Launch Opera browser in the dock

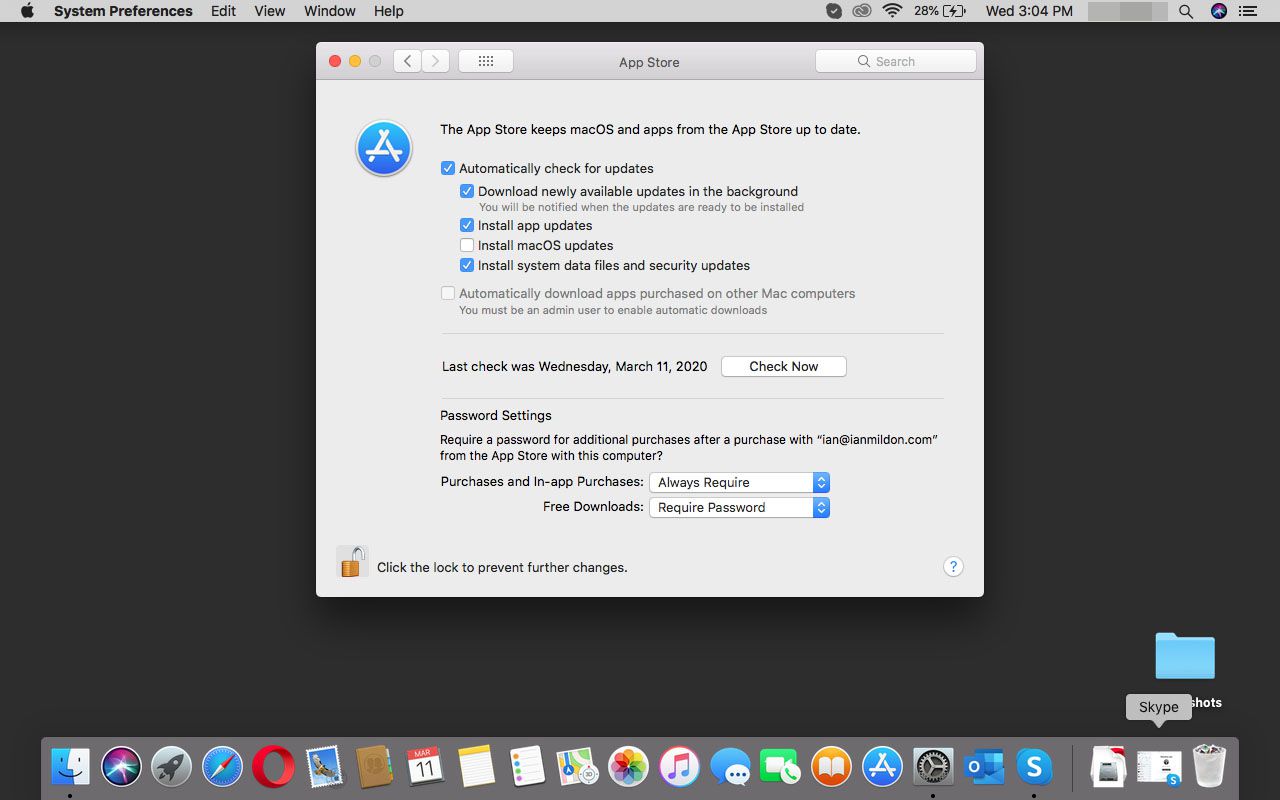coord(273,767)
